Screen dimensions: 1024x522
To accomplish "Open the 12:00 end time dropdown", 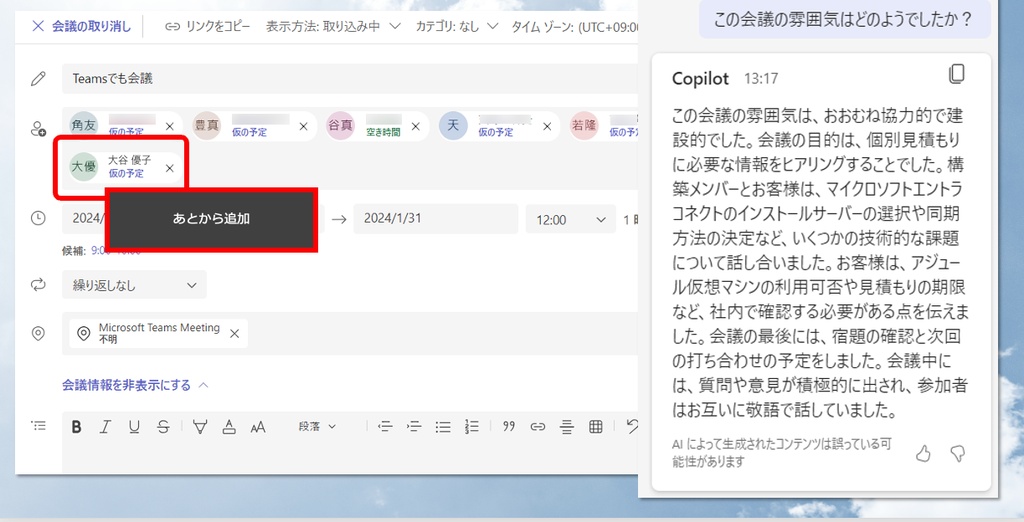I will (x=571, y=220).
